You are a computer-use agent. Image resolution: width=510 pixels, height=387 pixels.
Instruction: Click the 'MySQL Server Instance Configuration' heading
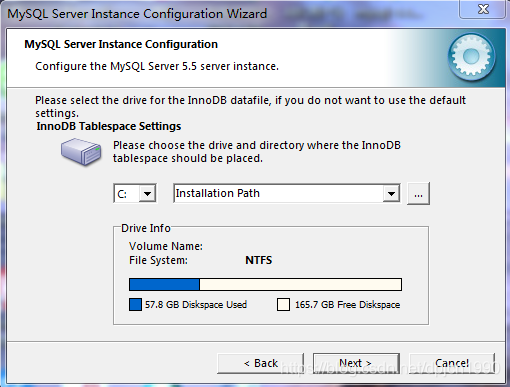121,44
